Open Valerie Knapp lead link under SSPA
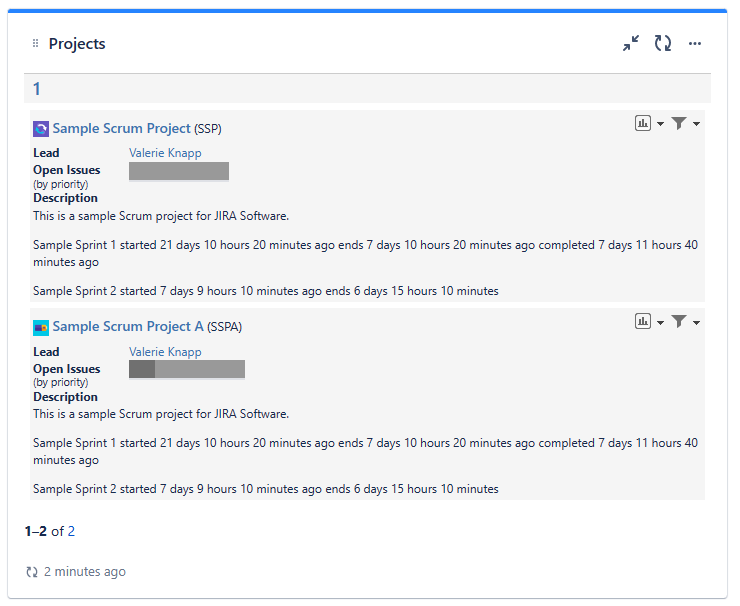 [165, 352]
